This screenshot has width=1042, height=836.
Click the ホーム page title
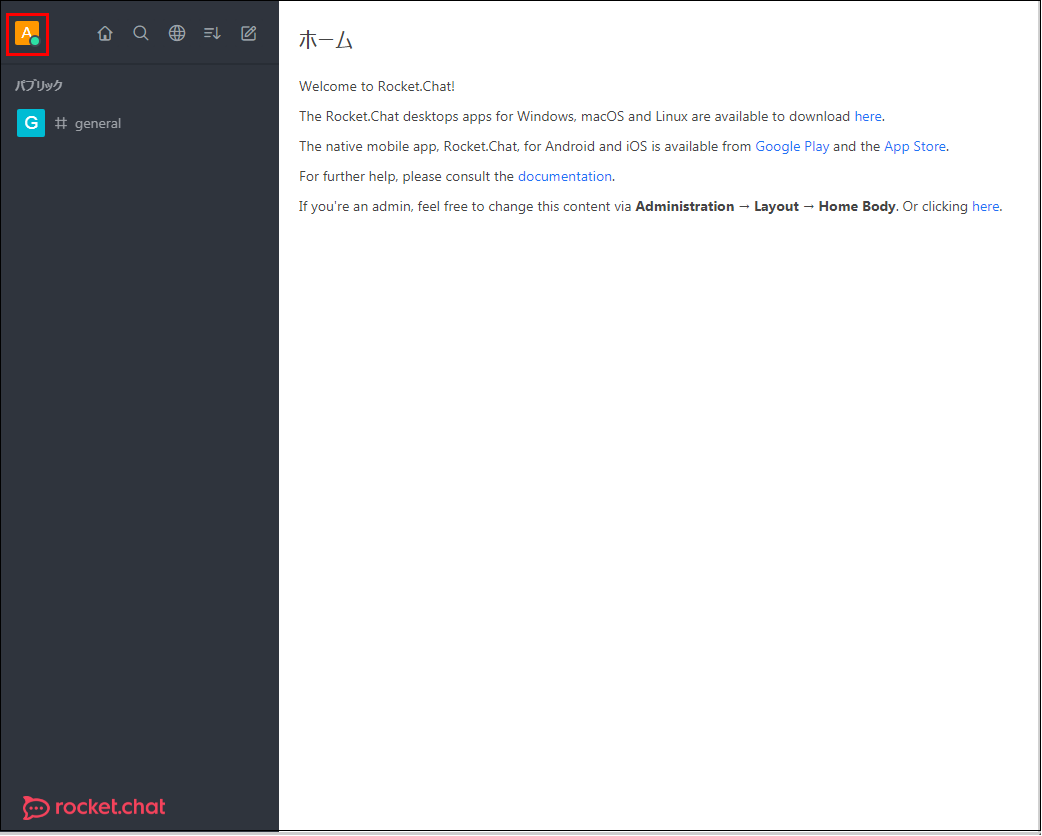coord(326,40)
